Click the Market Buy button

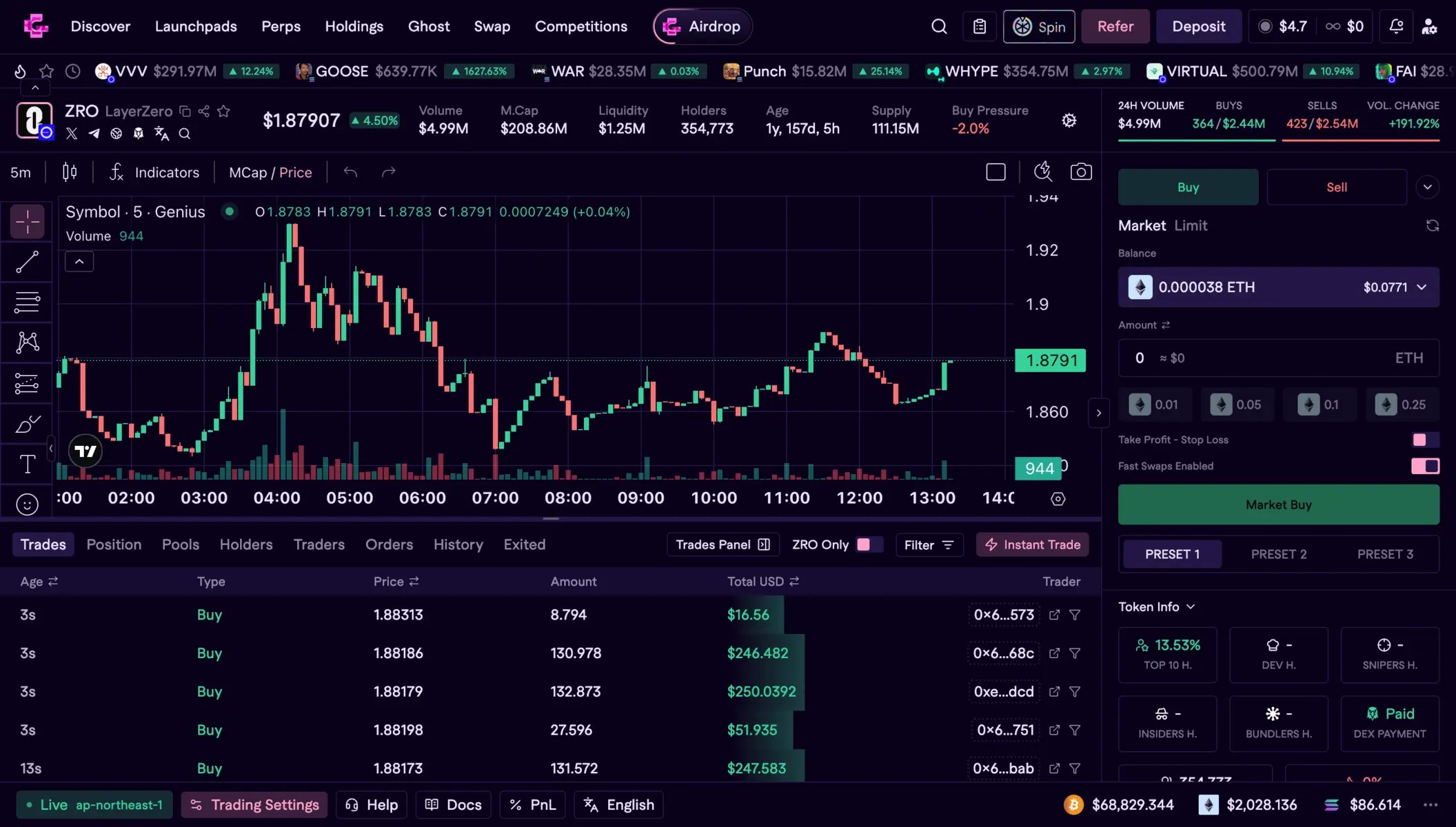click(1278, 504)
